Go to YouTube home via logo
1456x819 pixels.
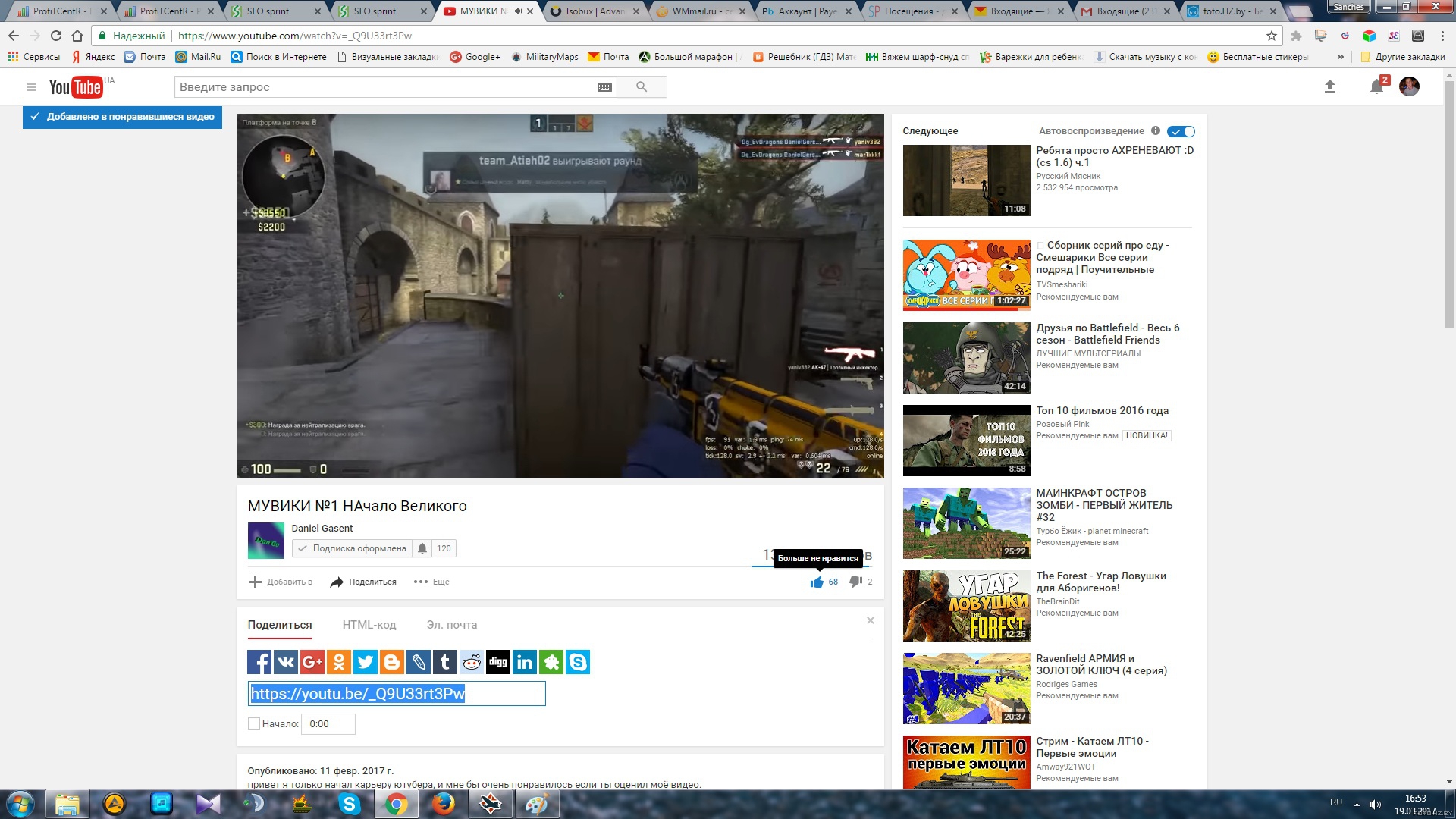click(76, 87)
